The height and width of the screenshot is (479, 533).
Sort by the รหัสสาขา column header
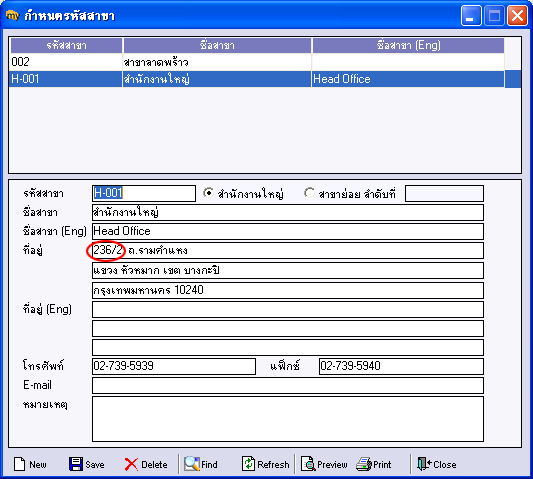pyautogui.click(x=66, y=45)
